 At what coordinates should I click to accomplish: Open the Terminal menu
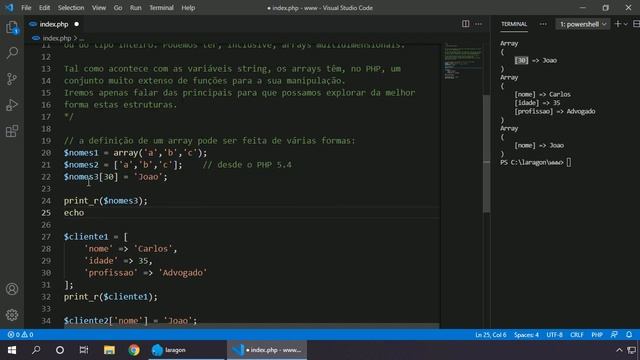tap(161, 8)
